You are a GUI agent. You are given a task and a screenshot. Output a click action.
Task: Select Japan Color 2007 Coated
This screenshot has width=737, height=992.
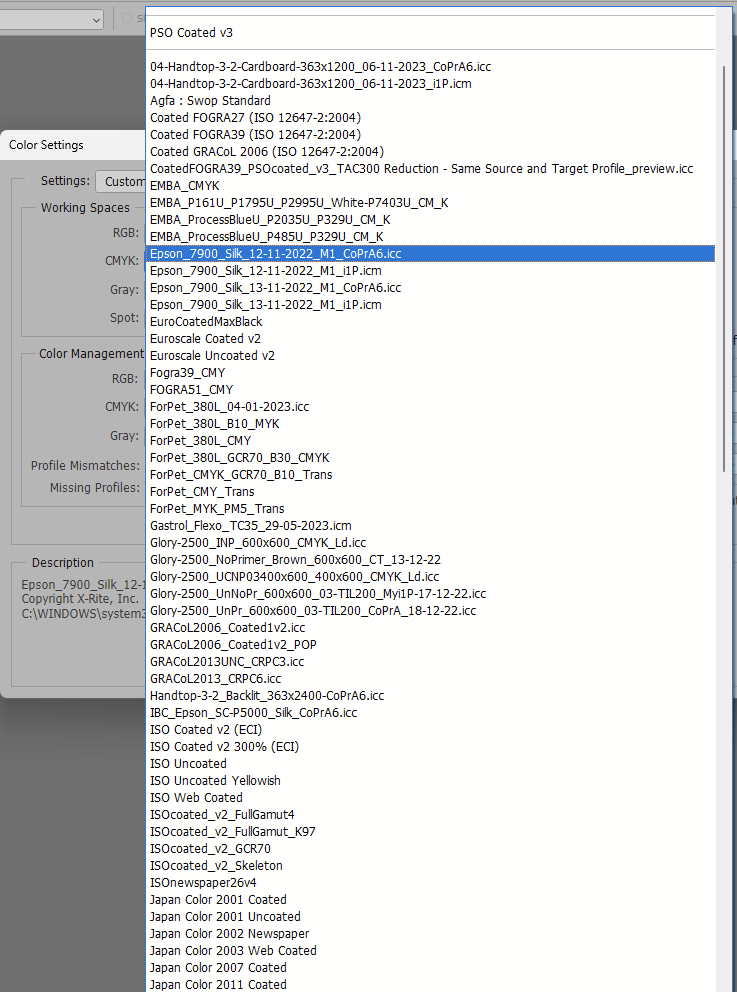[430, 969]
